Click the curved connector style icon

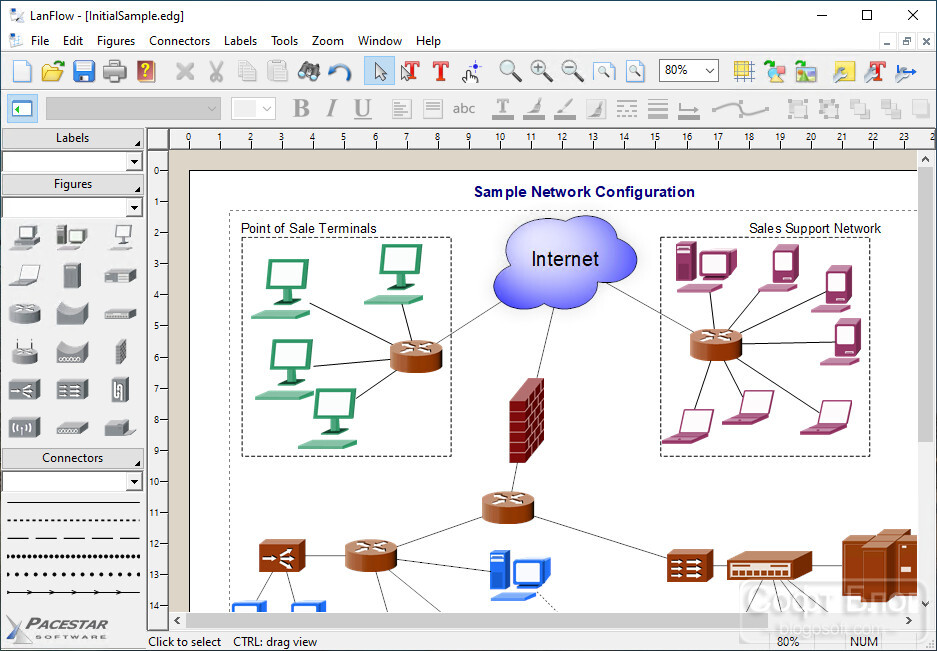pos(740,109)
